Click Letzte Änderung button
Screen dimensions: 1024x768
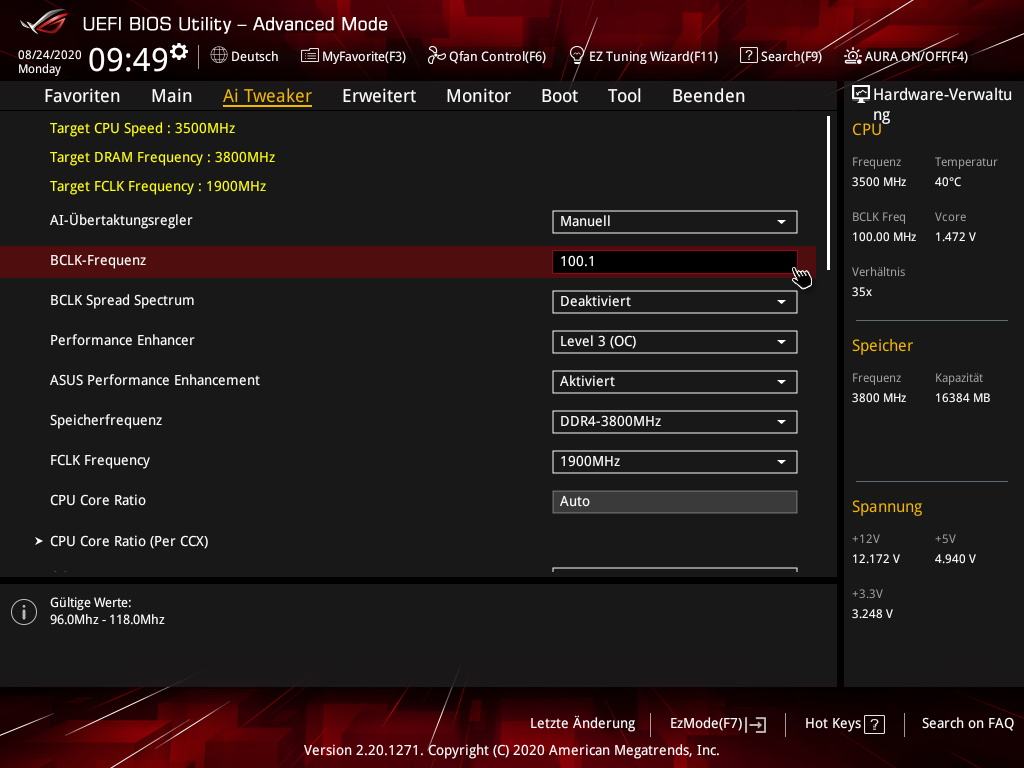click(x=583, y=724)
